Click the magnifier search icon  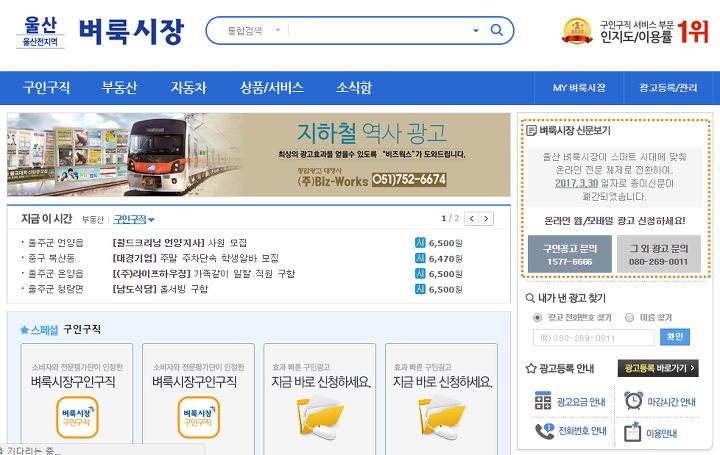(496, 30)
